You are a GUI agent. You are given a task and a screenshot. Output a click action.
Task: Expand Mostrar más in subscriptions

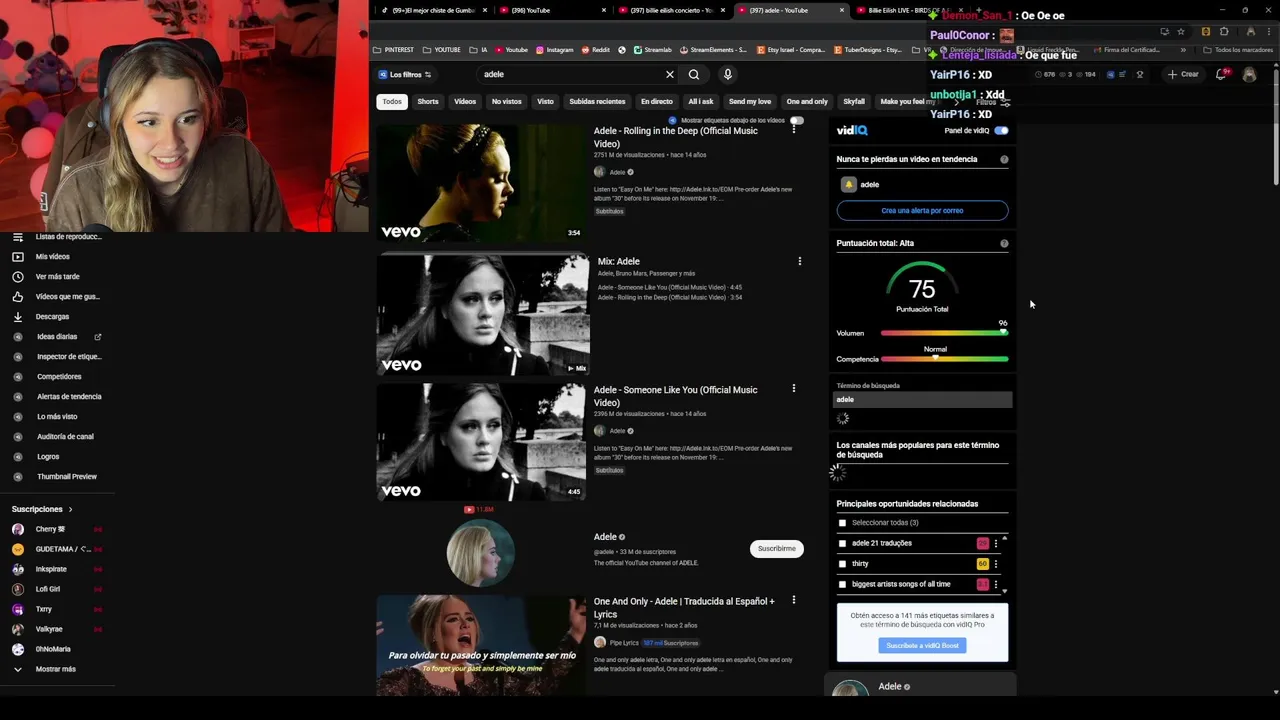55,669
